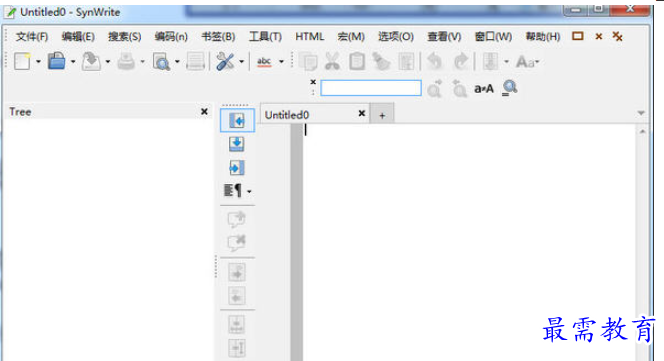Open the 选项(O) menu
This screenshot has height=361, width=664.
point(396,37)
